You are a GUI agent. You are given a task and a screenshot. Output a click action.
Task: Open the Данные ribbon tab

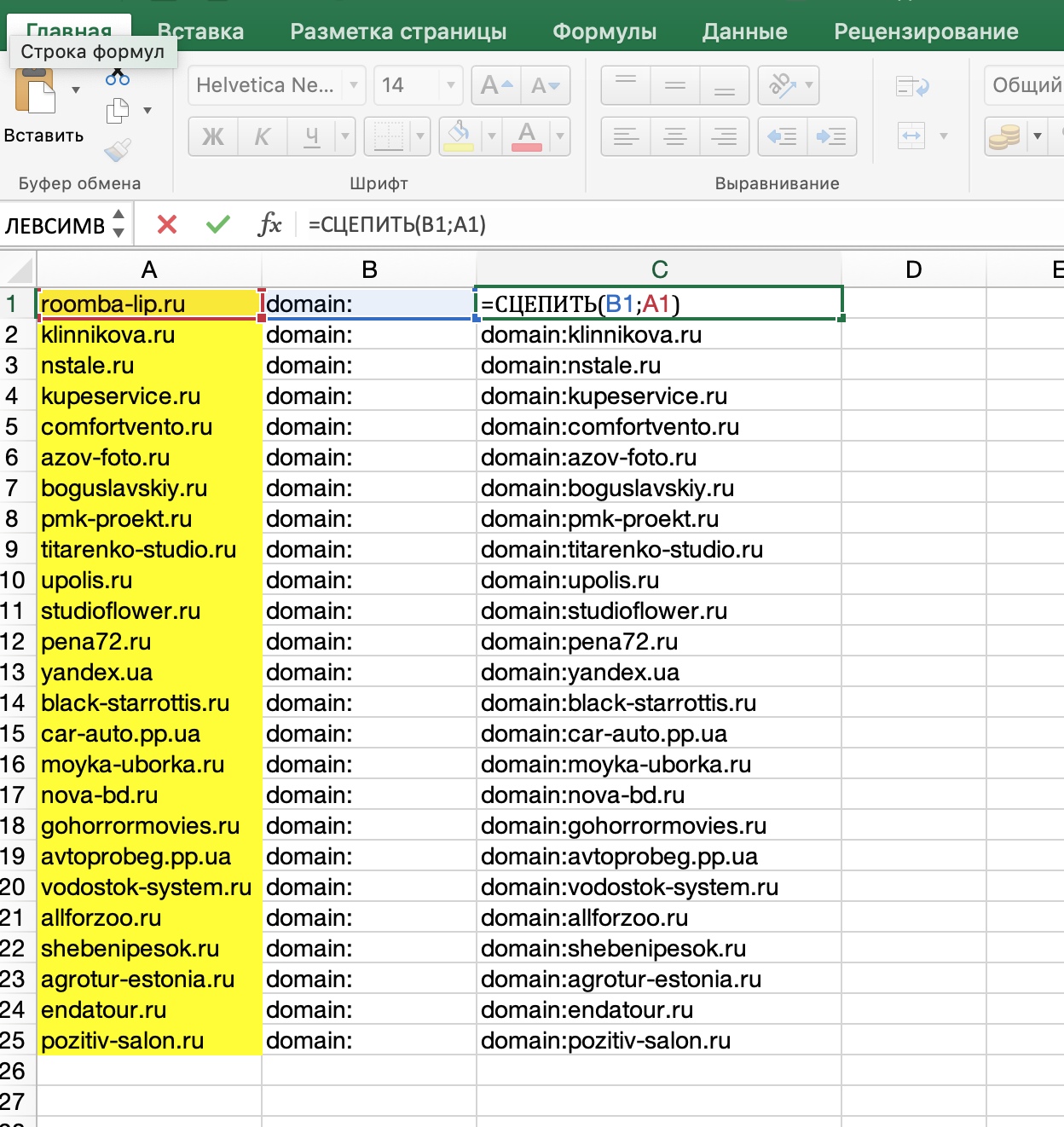[745, 32]
